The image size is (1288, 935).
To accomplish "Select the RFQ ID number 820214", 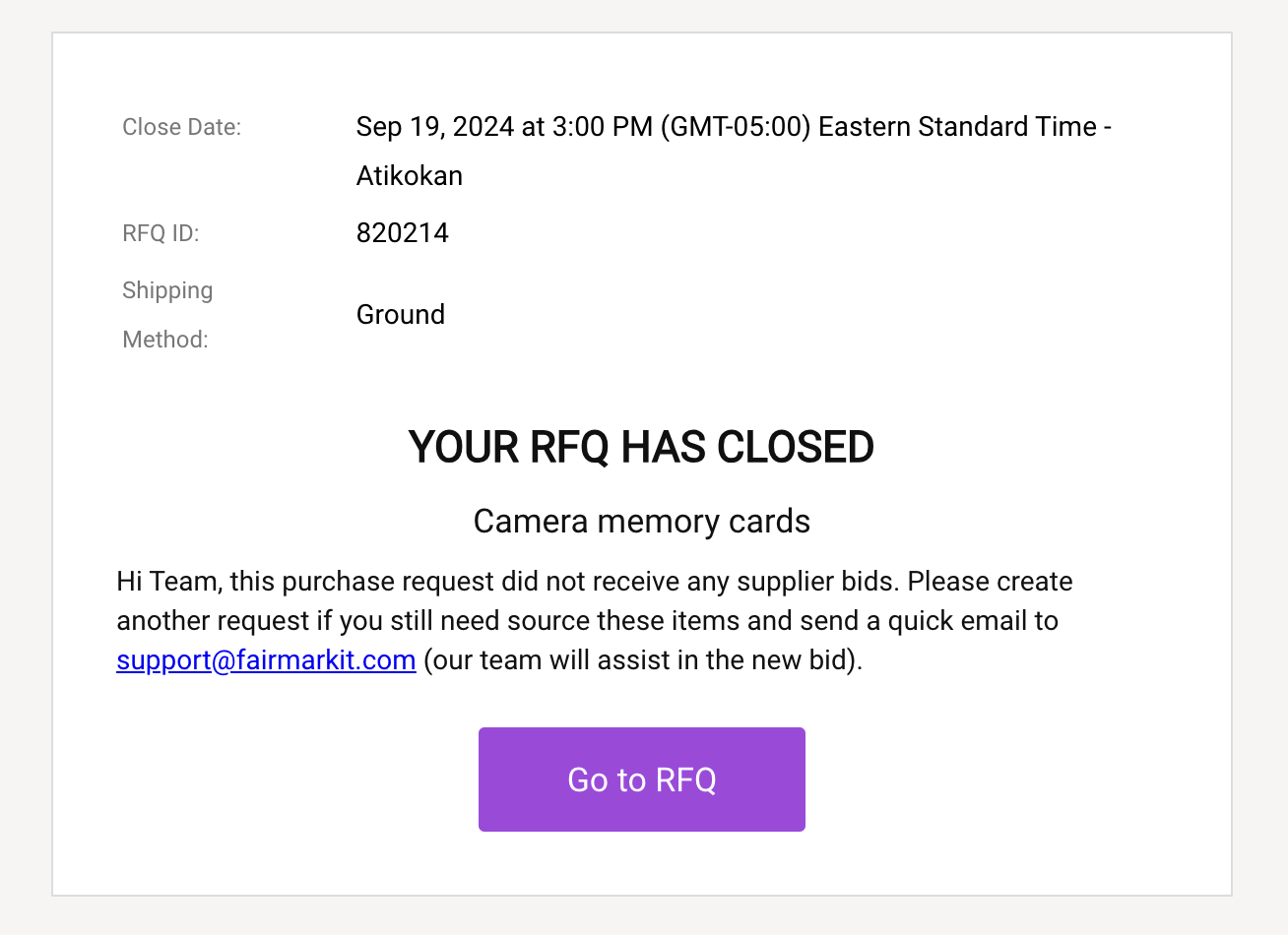I will [x=403, y=233].
